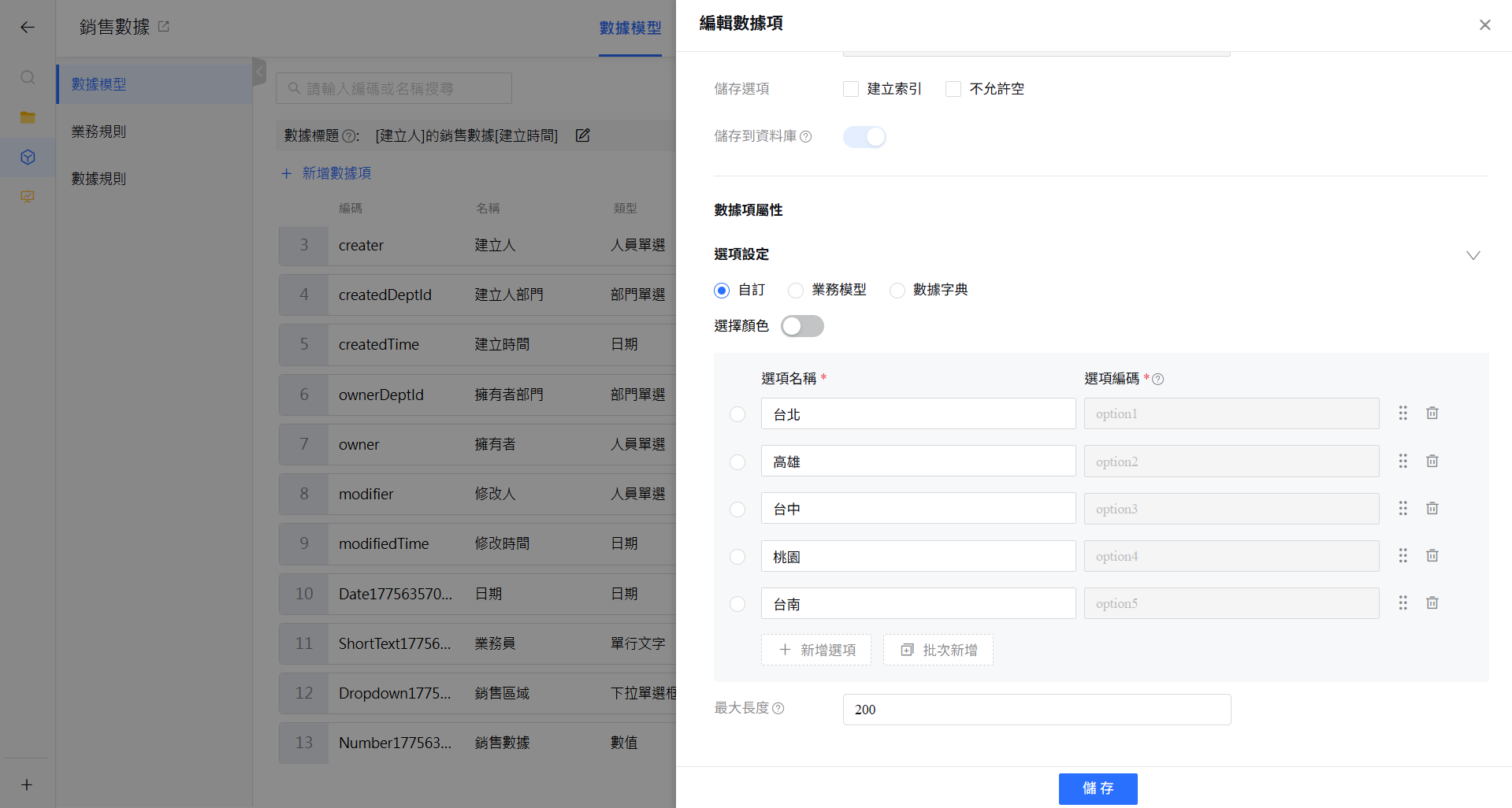
Task: Delete the 台南 option row
Action: pos(1432,602)
